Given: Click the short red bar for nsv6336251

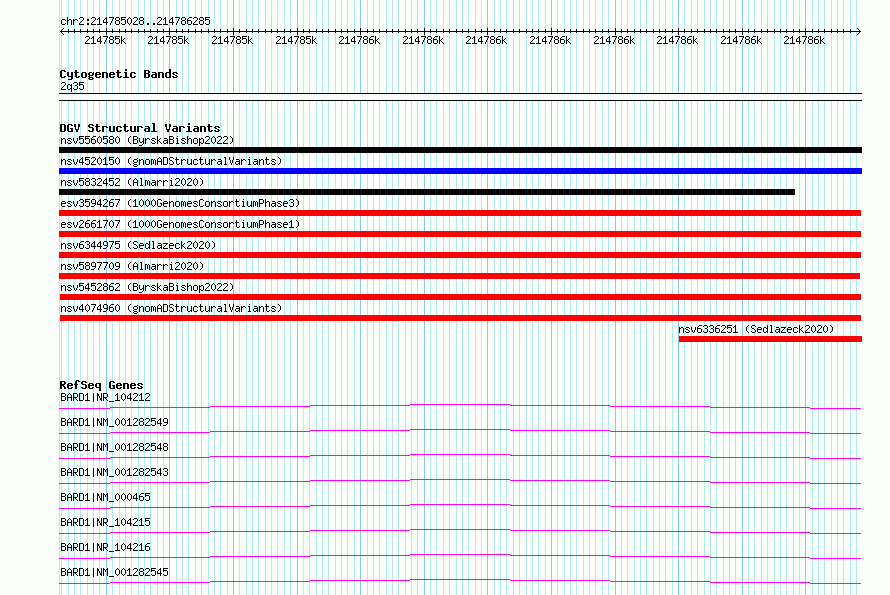Looking at the screenshot, I should (770, 339).
